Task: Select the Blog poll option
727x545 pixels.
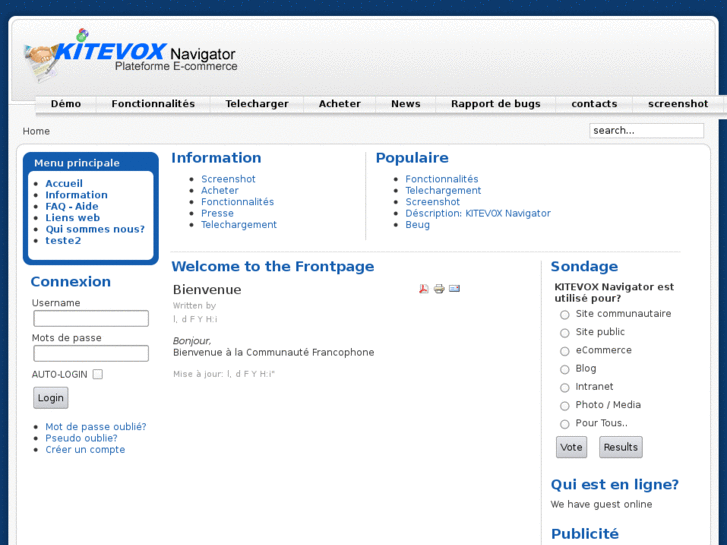Action: [564, 370]
